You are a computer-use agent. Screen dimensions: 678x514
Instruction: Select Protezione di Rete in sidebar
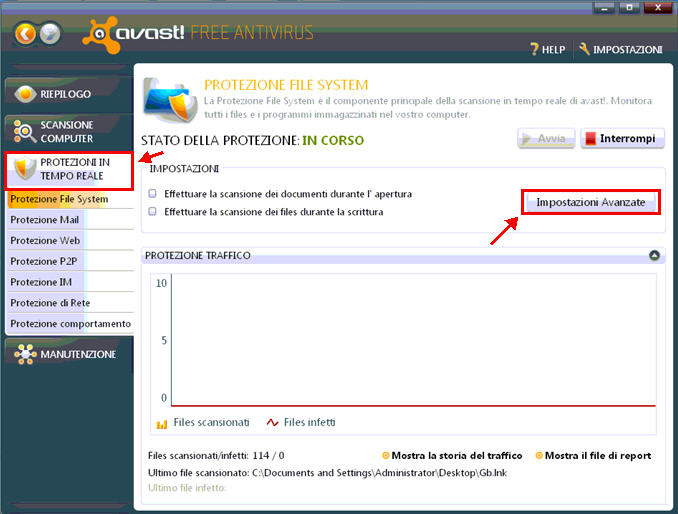[71, 303]
